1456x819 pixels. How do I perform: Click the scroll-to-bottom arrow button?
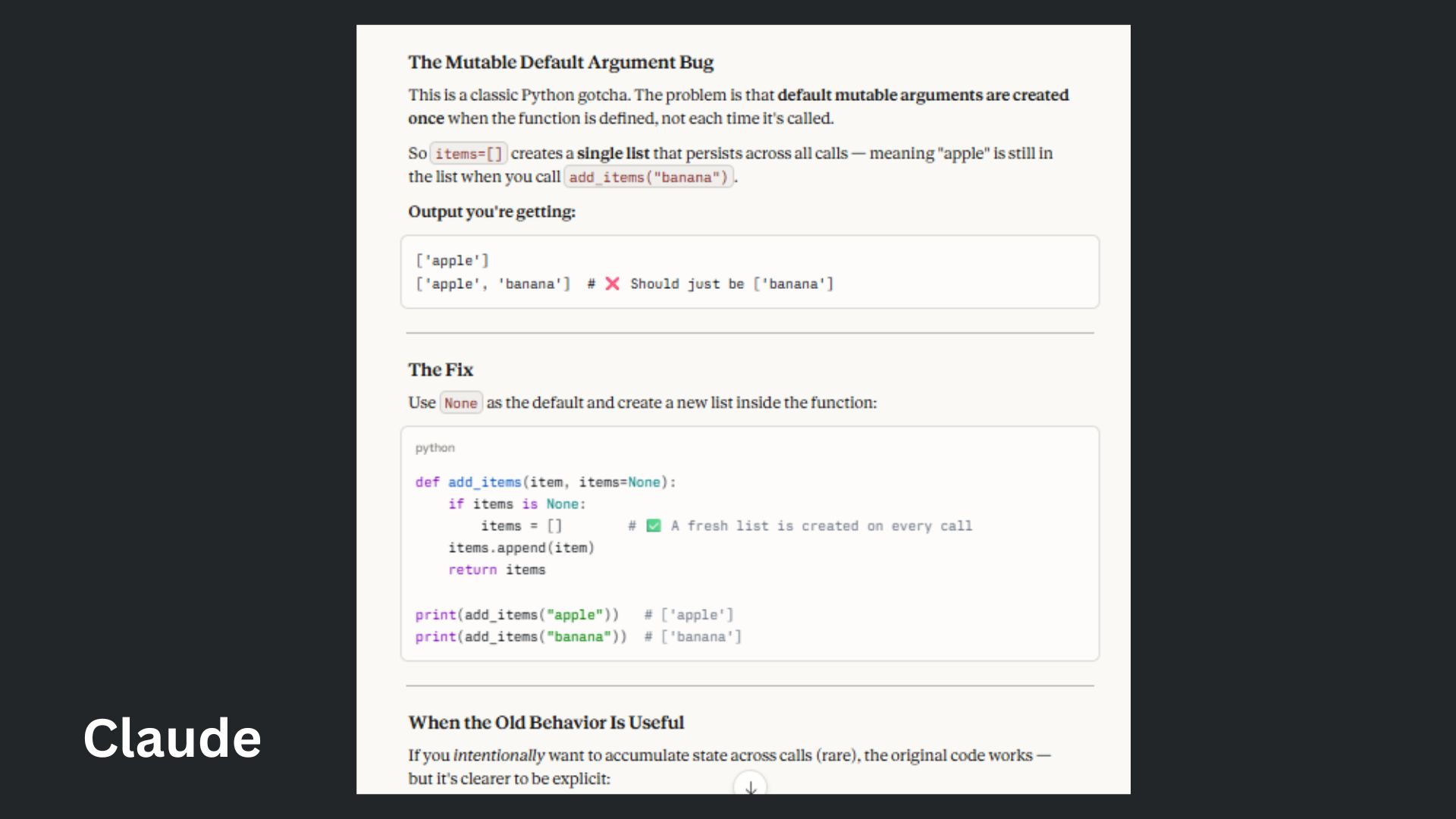750,787
